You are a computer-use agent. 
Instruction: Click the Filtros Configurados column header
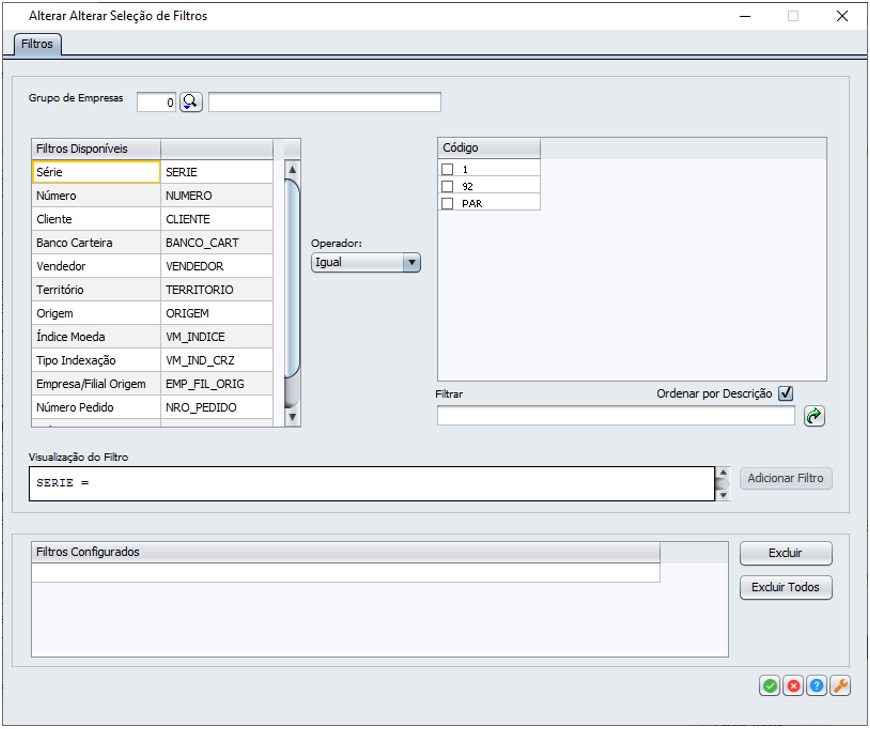[x=346, y=552]
